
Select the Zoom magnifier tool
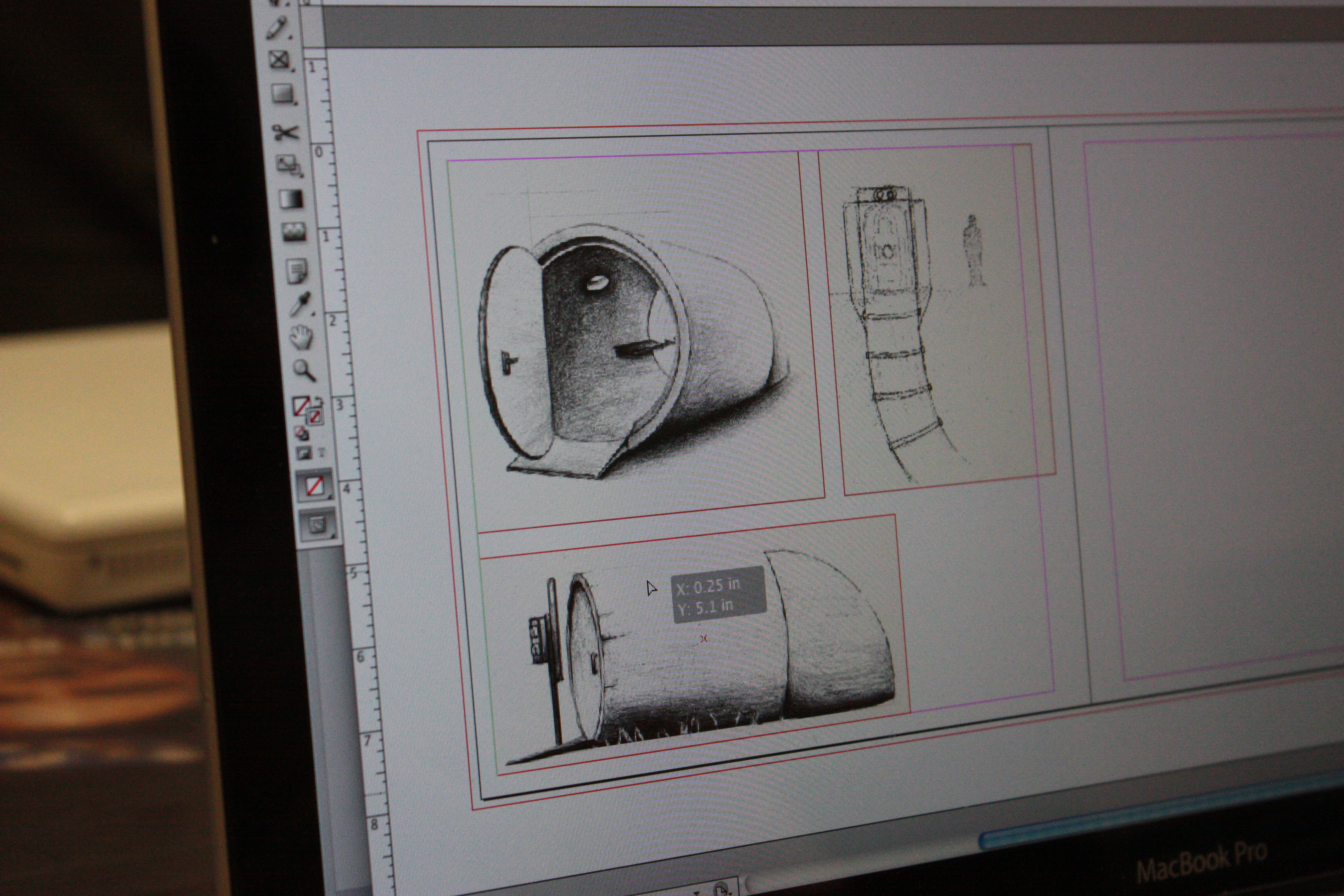(305, 370)
